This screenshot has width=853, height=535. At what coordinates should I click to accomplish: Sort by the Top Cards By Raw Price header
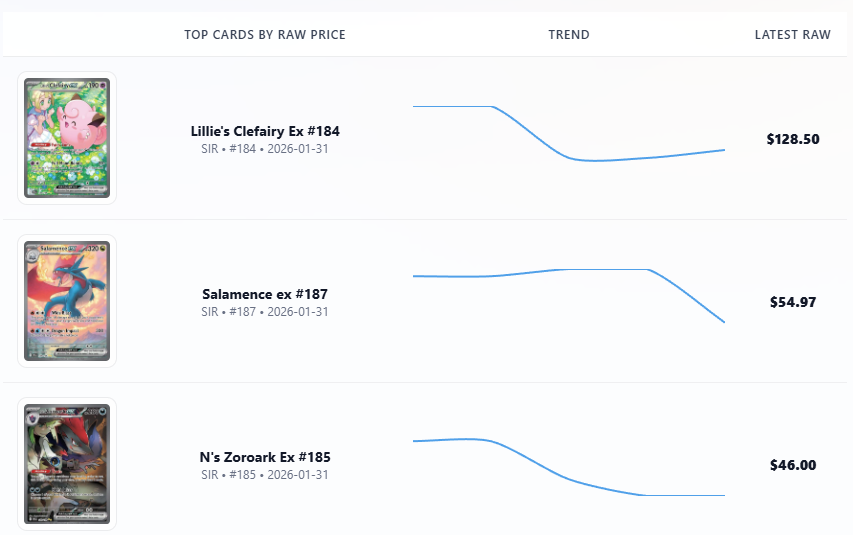[x=265, y=35]
